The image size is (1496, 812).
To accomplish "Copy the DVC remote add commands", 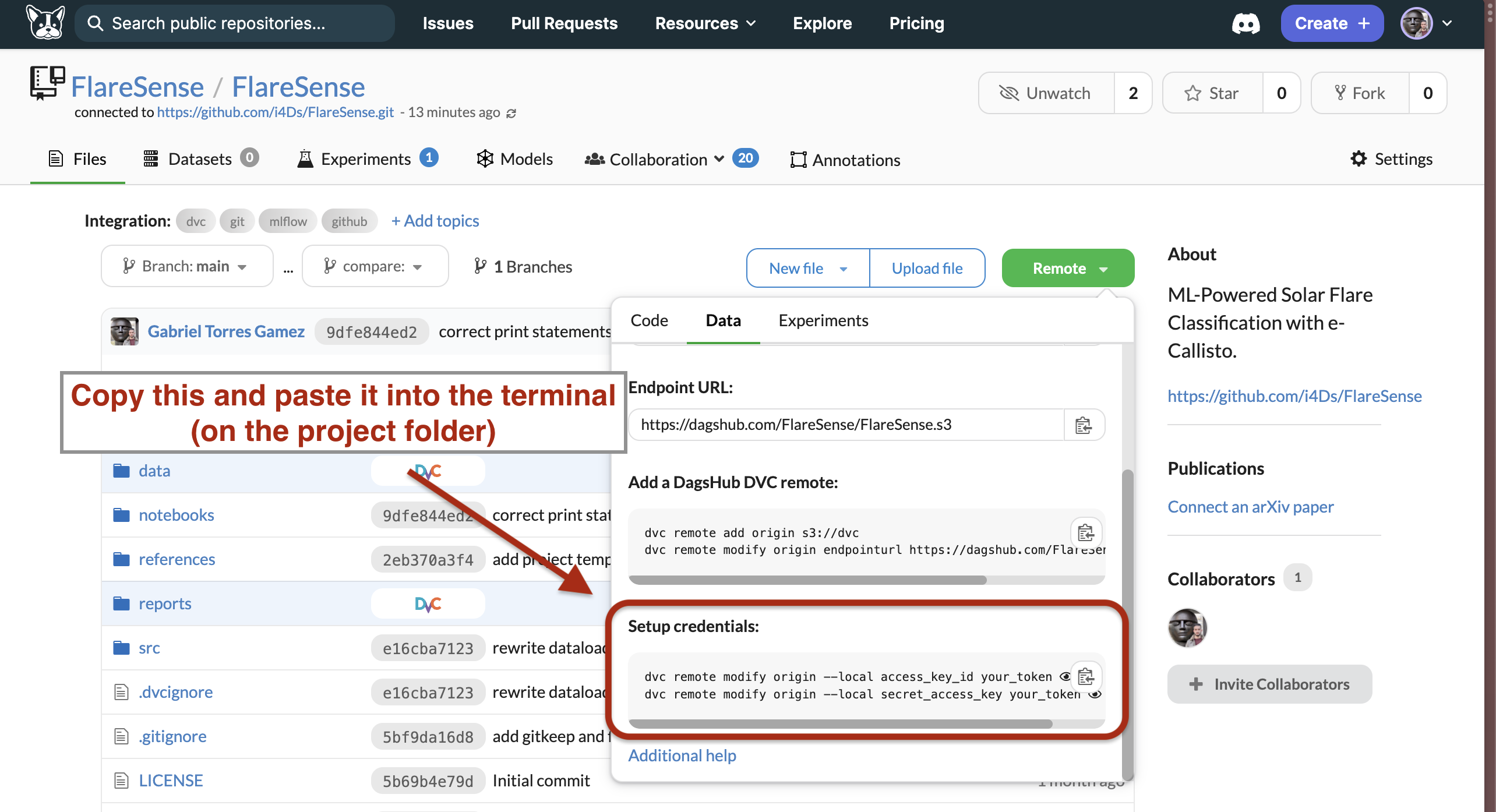I will [1086, 532].
